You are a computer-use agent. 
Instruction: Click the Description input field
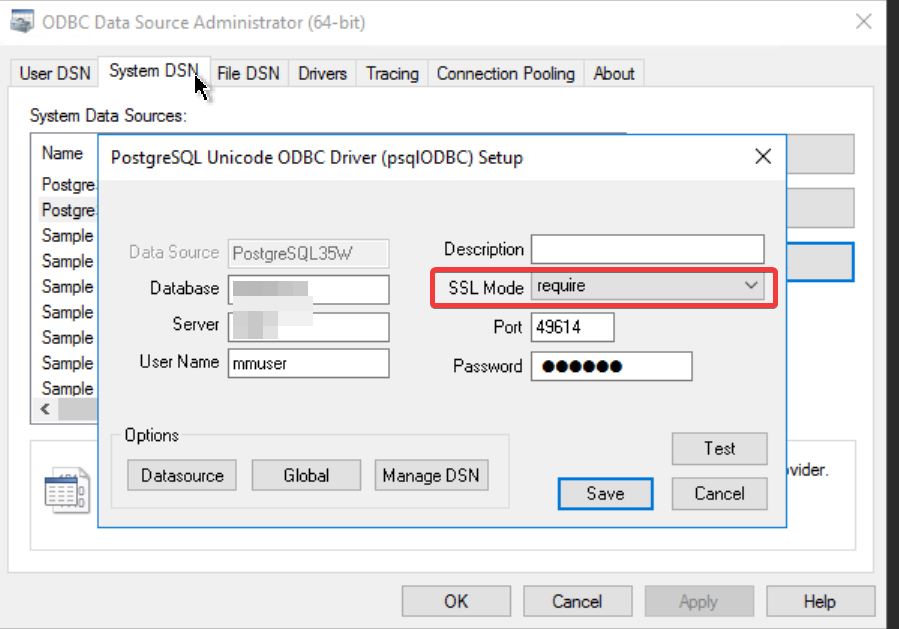pos(647,249)
